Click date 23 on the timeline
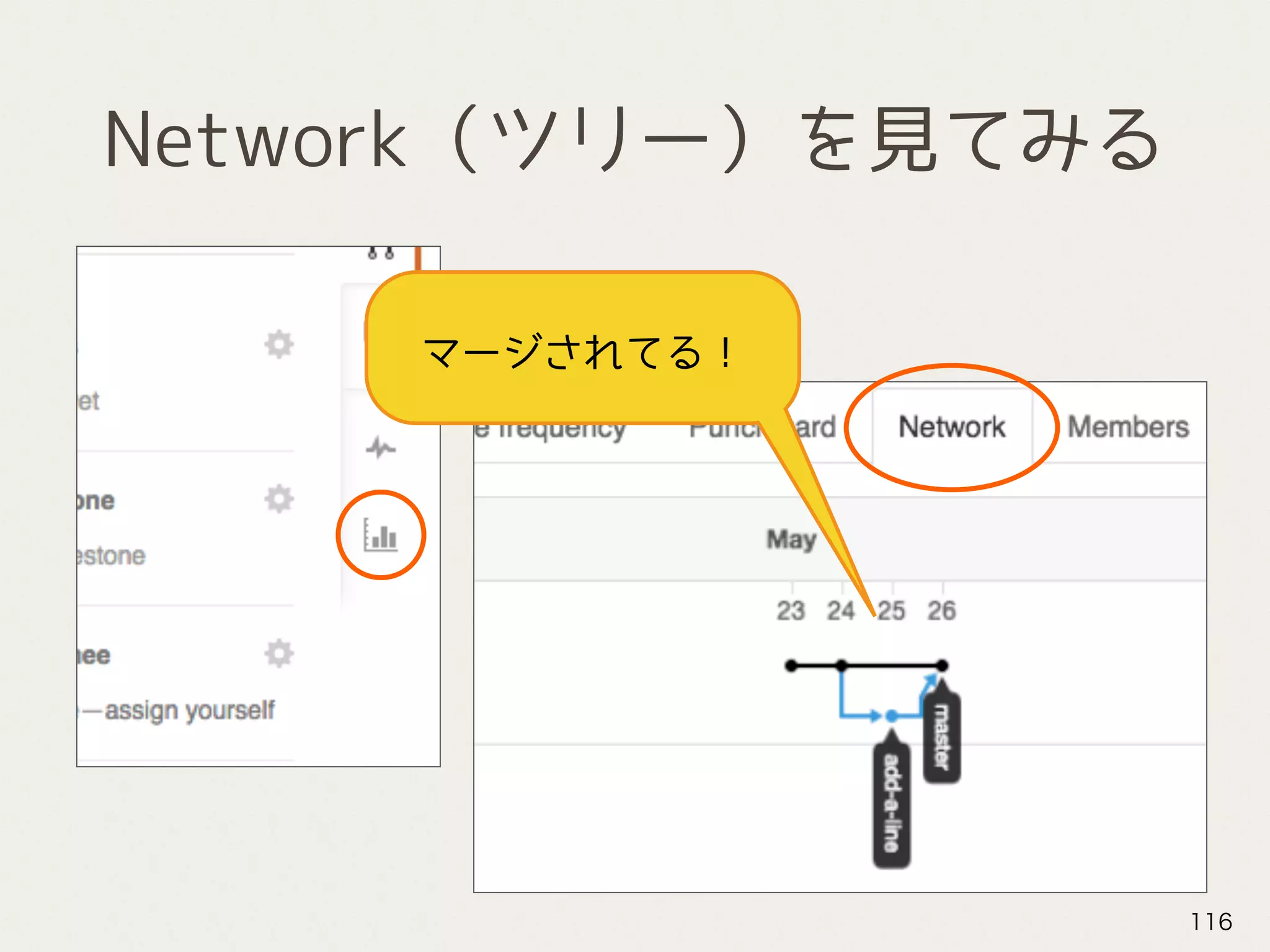Screen dimensions: 1270x952 coord(791,611)
